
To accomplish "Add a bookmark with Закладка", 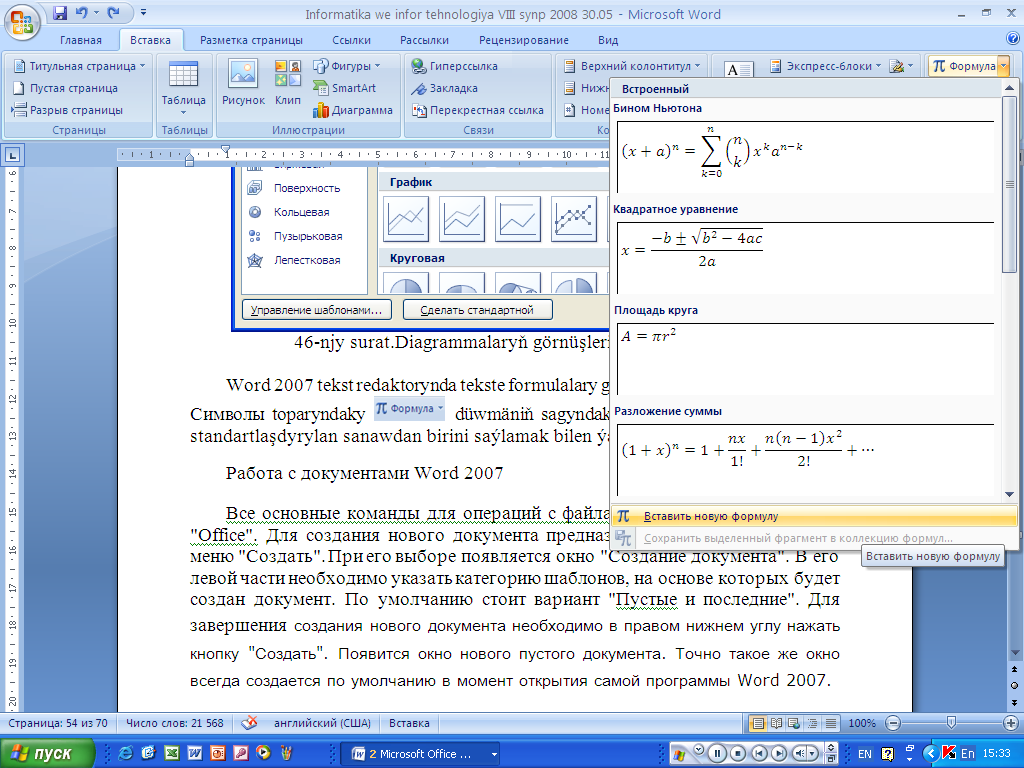I will [444, 88].
